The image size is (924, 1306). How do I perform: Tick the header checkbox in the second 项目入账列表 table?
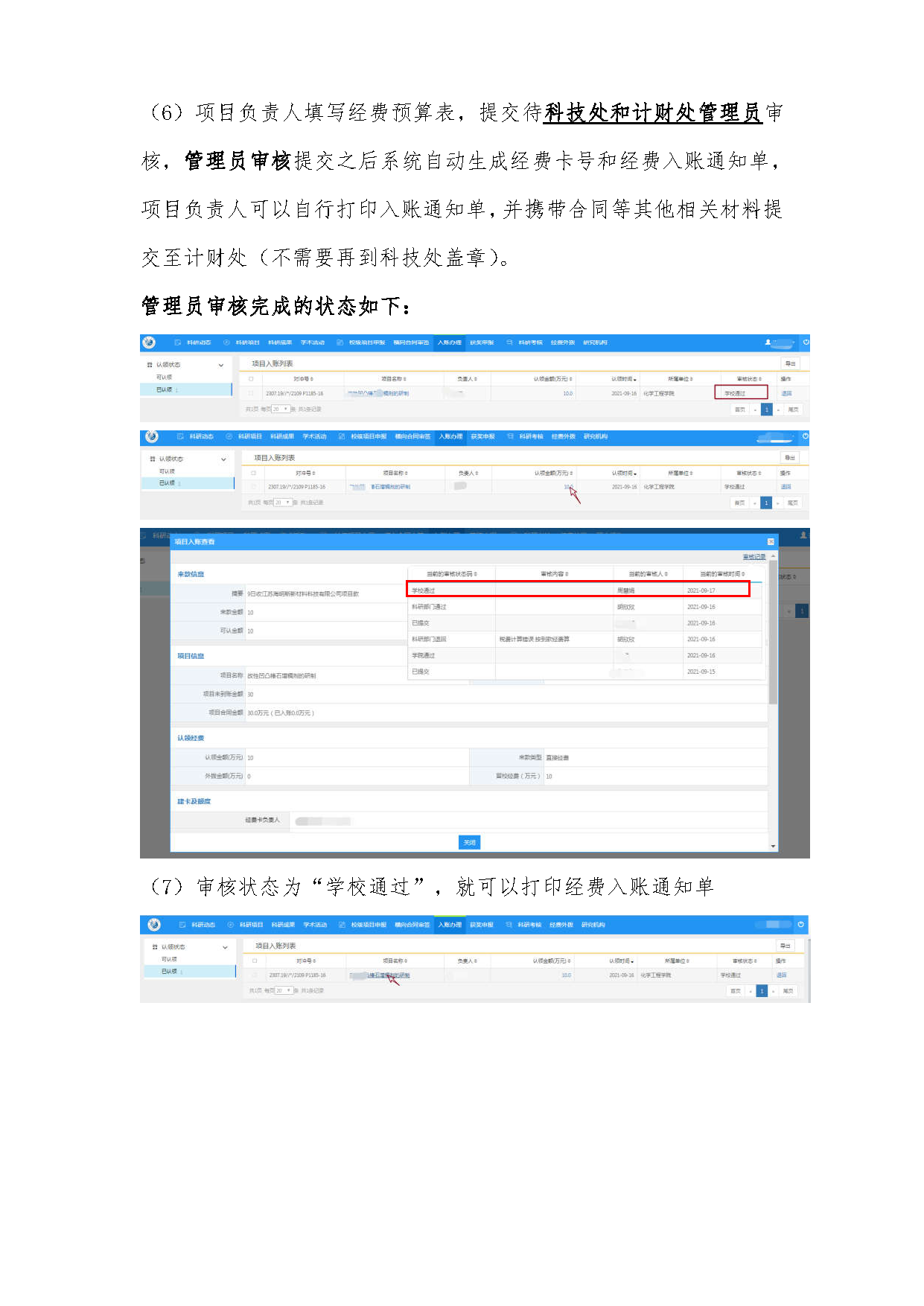(253, 473)
